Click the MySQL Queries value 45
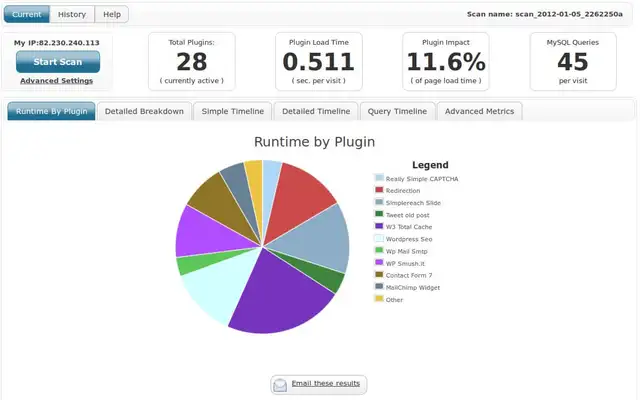Viewport: 640px width, 400px height. tap(573, 62)
